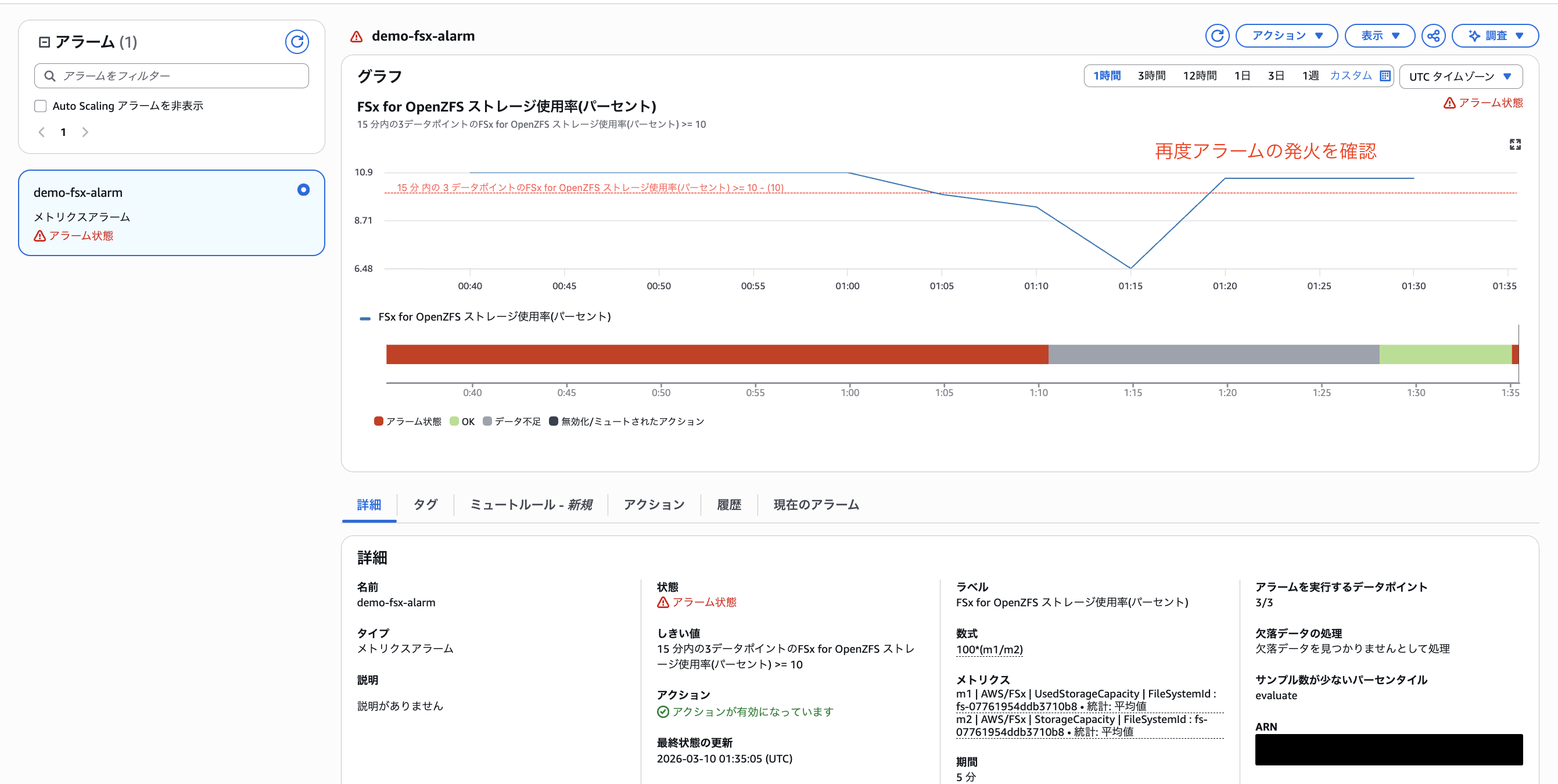Expand UTC タイムゾーン selector
The height and width of the screenshot is (784, 1558).
click(x=1460, y=77)
